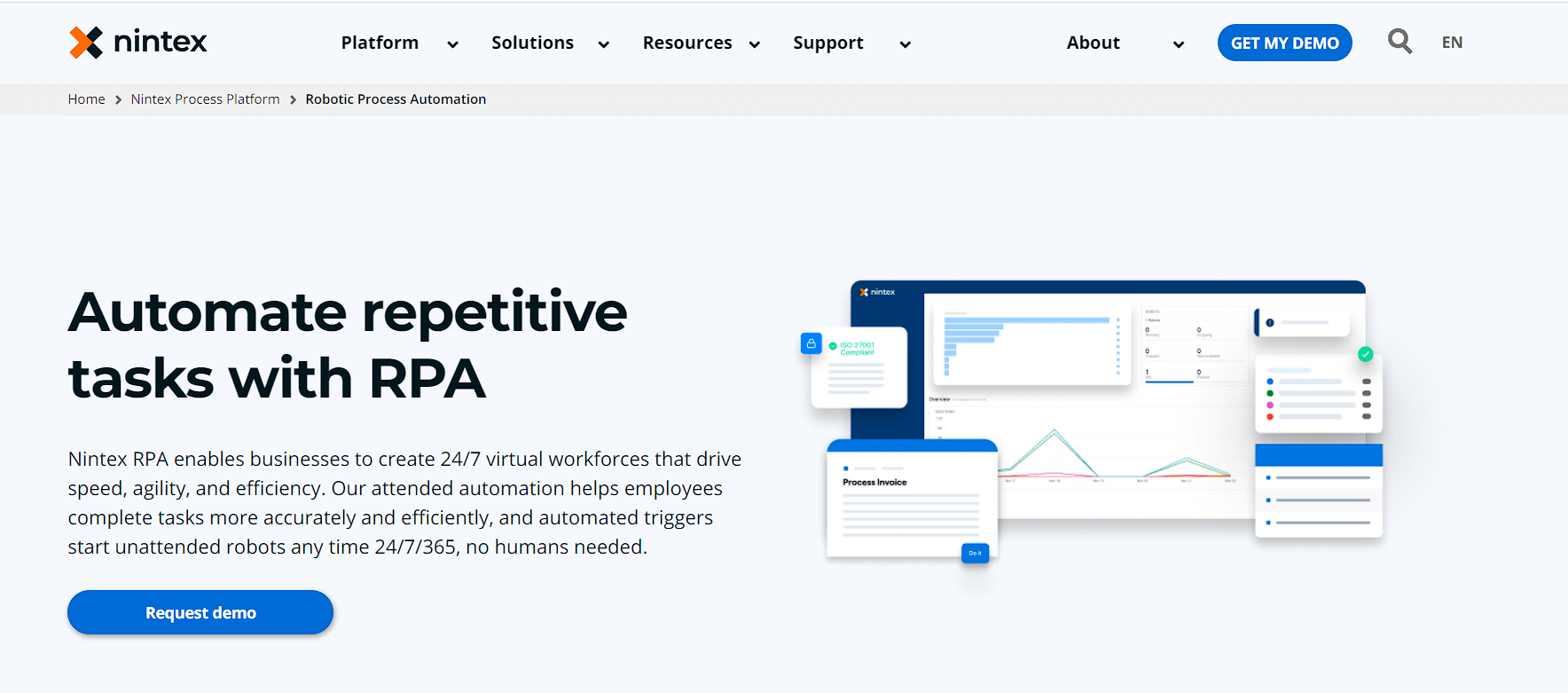Open the search magnifier icon
This screenshot has height=693, width=1568.
1399,41
